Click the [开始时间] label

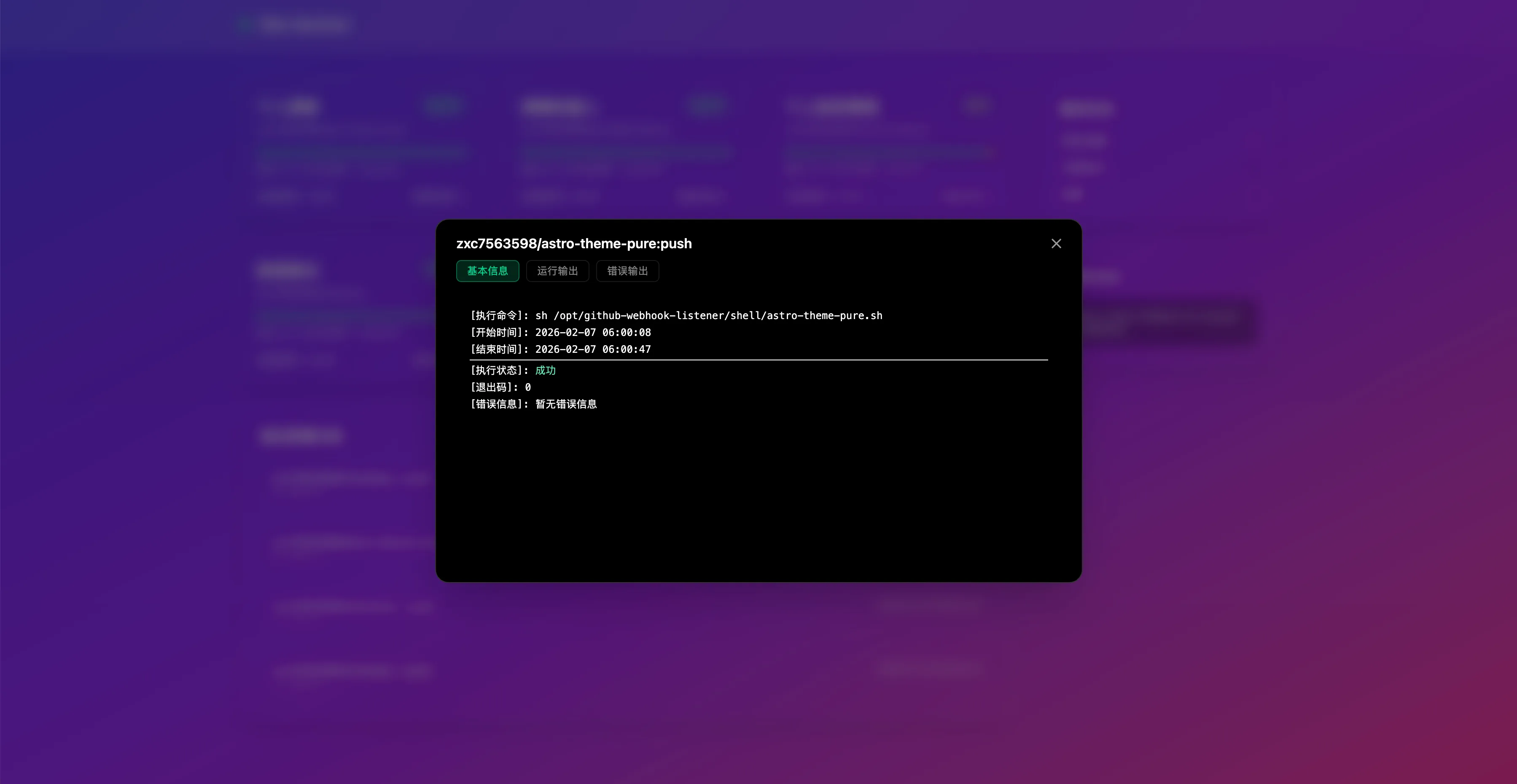click(498, 333)
